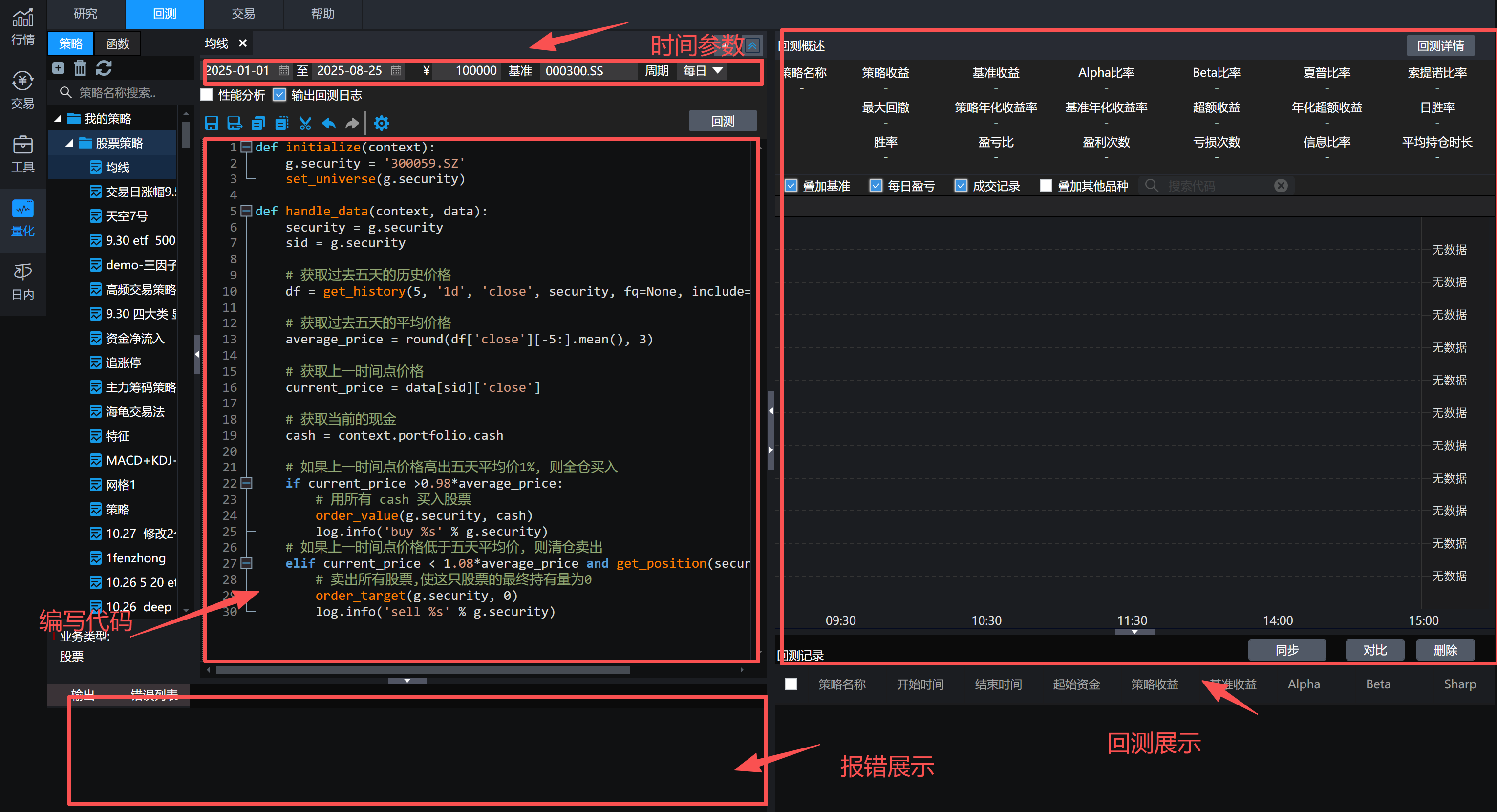1497x812 pixels.
Task: Add a new strategy with plus icon
Action: point(58,68)
